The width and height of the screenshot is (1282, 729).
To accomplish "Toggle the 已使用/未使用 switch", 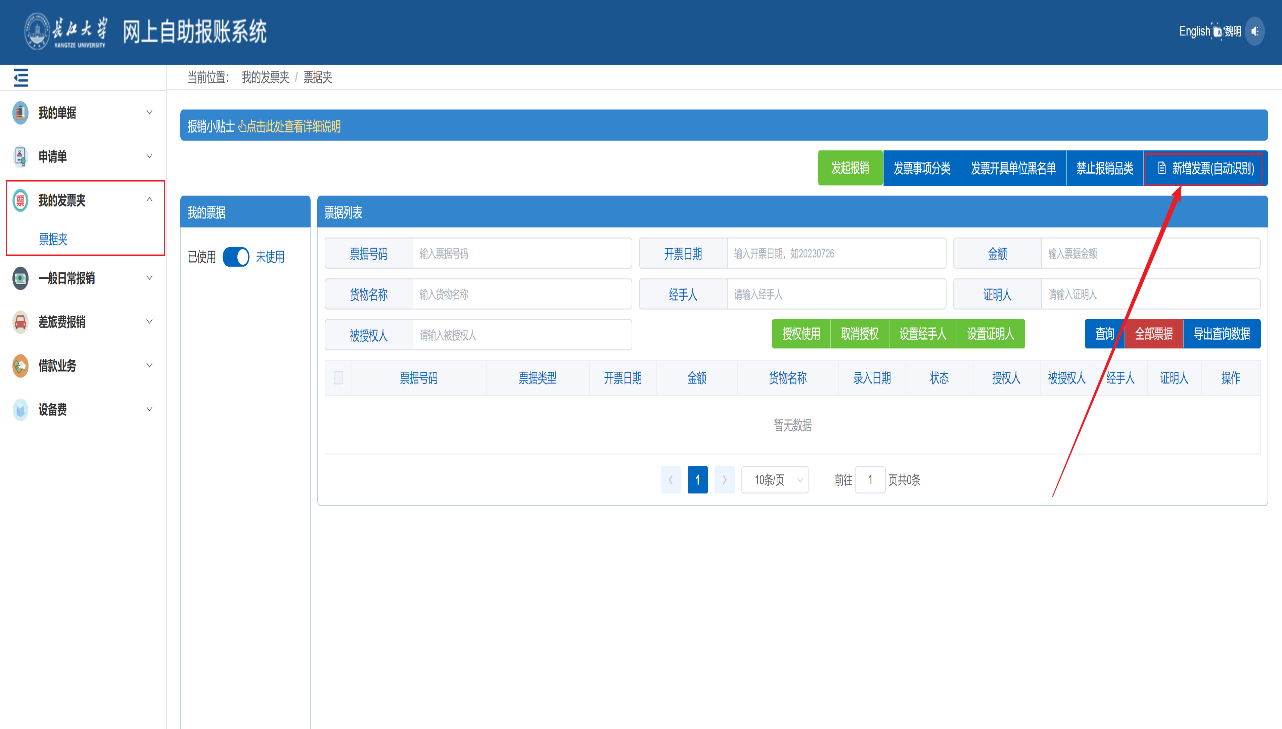I will (236, 257).
